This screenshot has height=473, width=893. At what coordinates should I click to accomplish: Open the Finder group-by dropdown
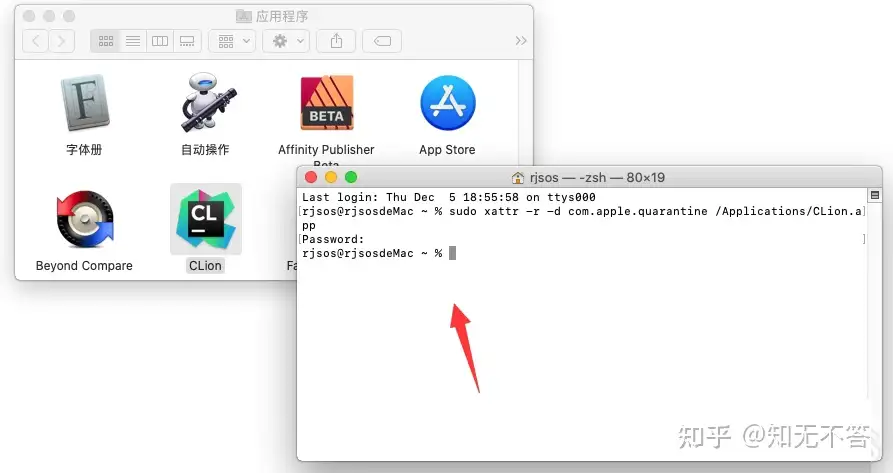[232, 41]
